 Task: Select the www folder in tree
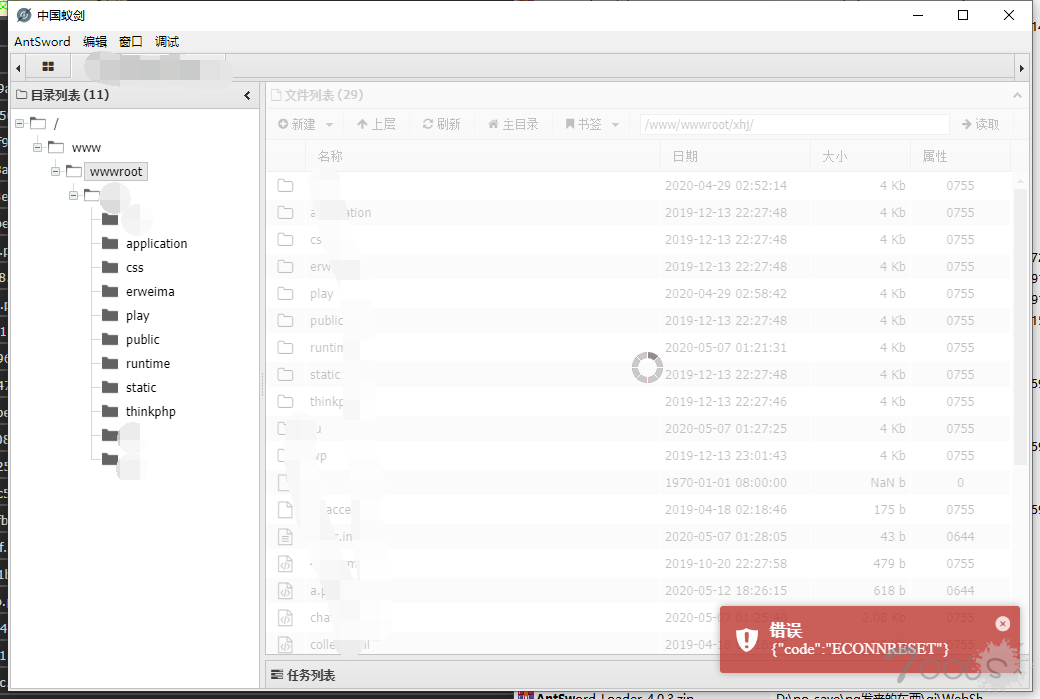[86, 148]
